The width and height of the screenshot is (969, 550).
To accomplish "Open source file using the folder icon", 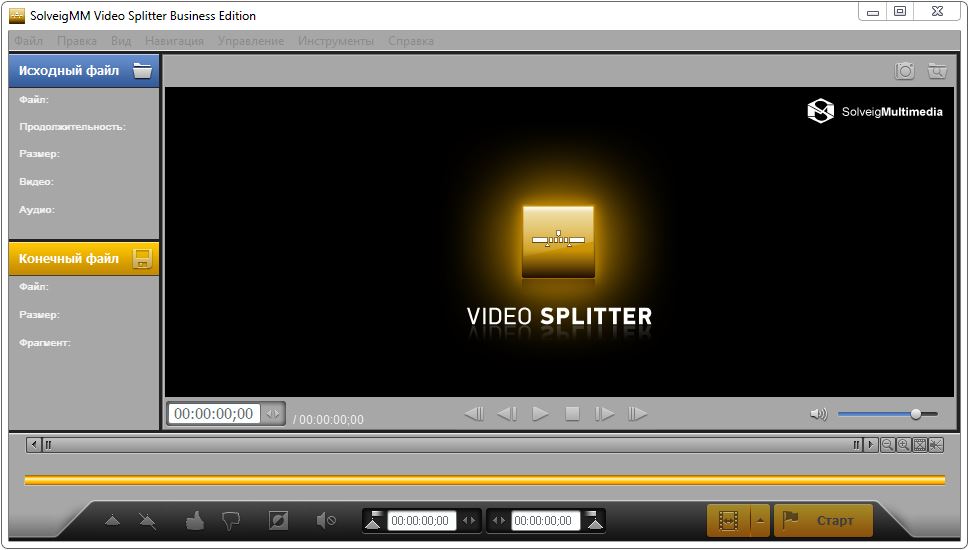I will pos(142,70).
